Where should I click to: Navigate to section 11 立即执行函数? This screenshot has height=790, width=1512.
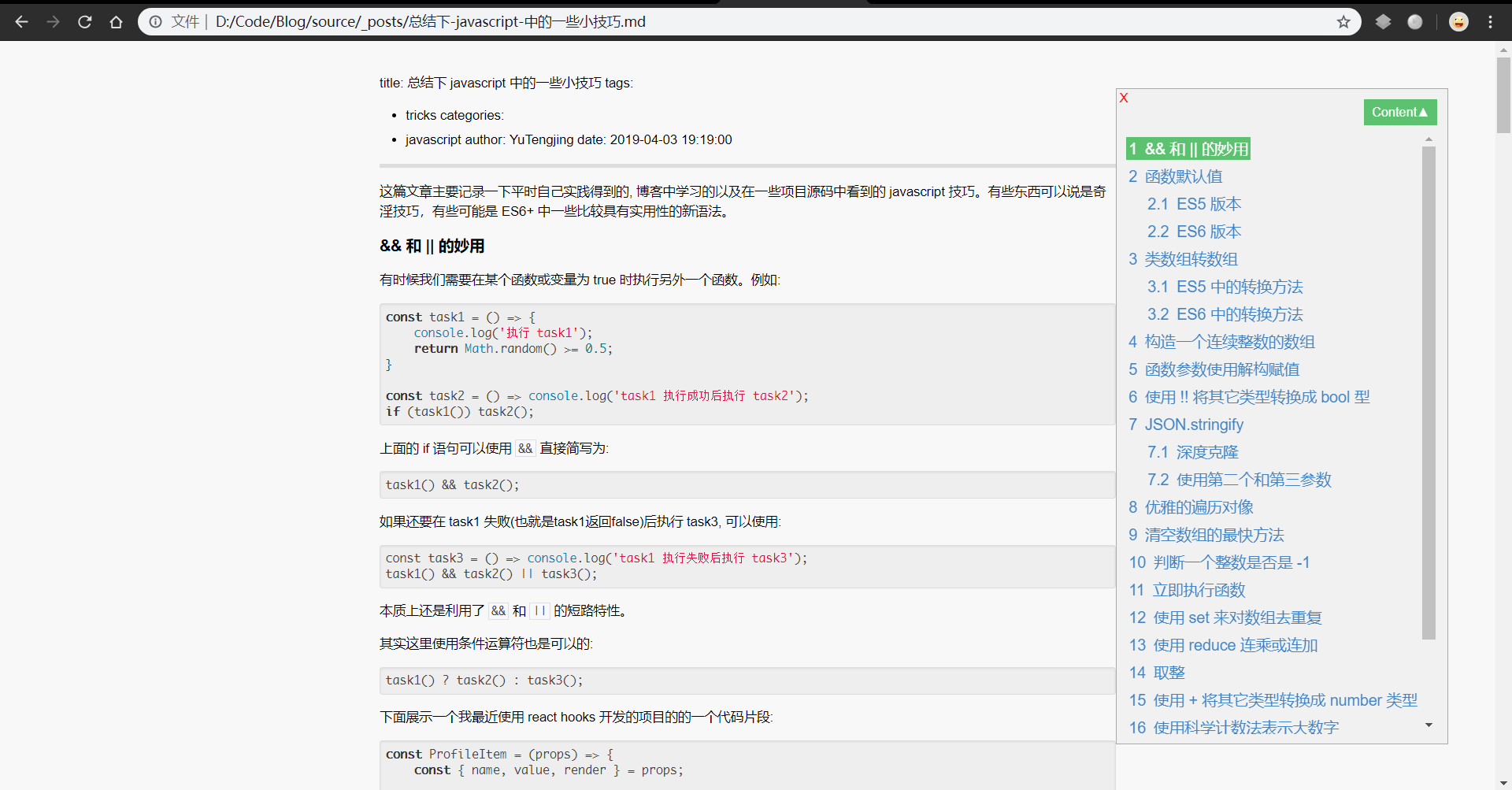(1187, 590)
